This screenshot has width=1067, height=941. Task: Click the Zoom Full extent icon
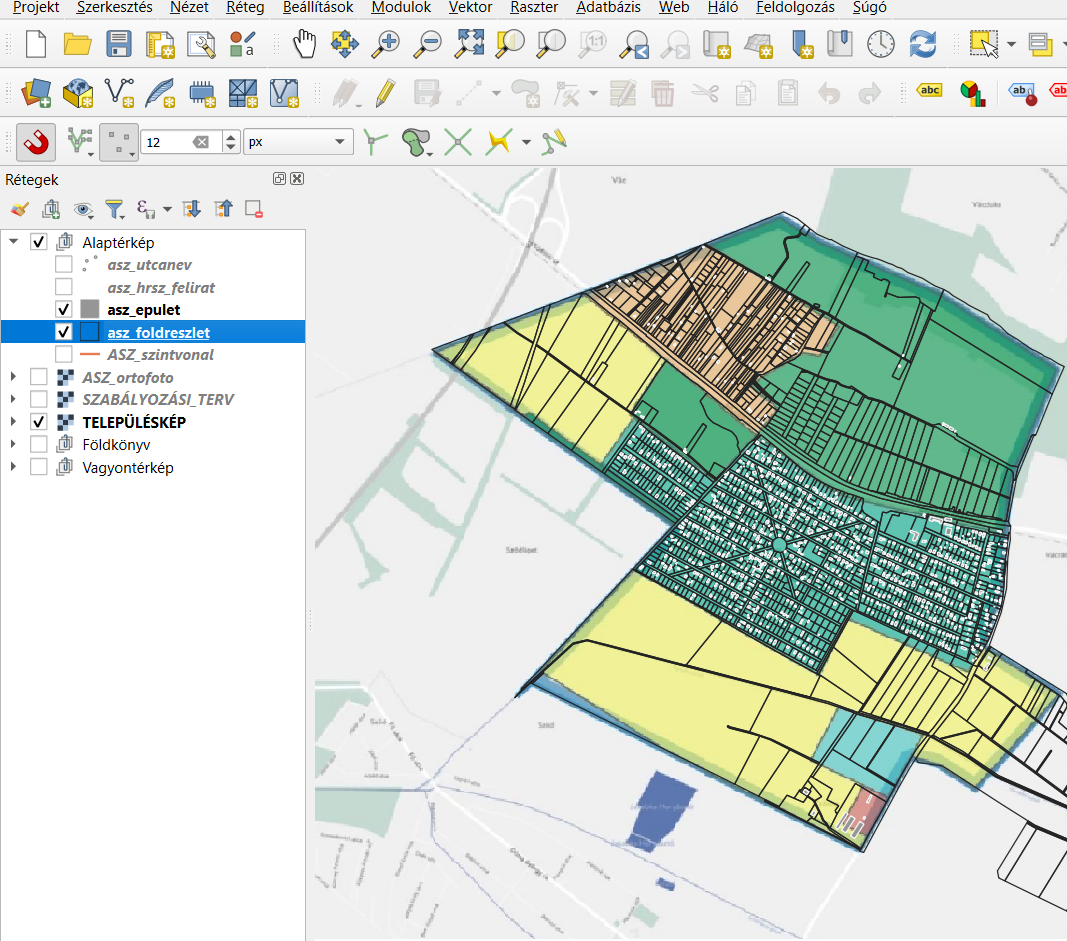pos(469,43)
